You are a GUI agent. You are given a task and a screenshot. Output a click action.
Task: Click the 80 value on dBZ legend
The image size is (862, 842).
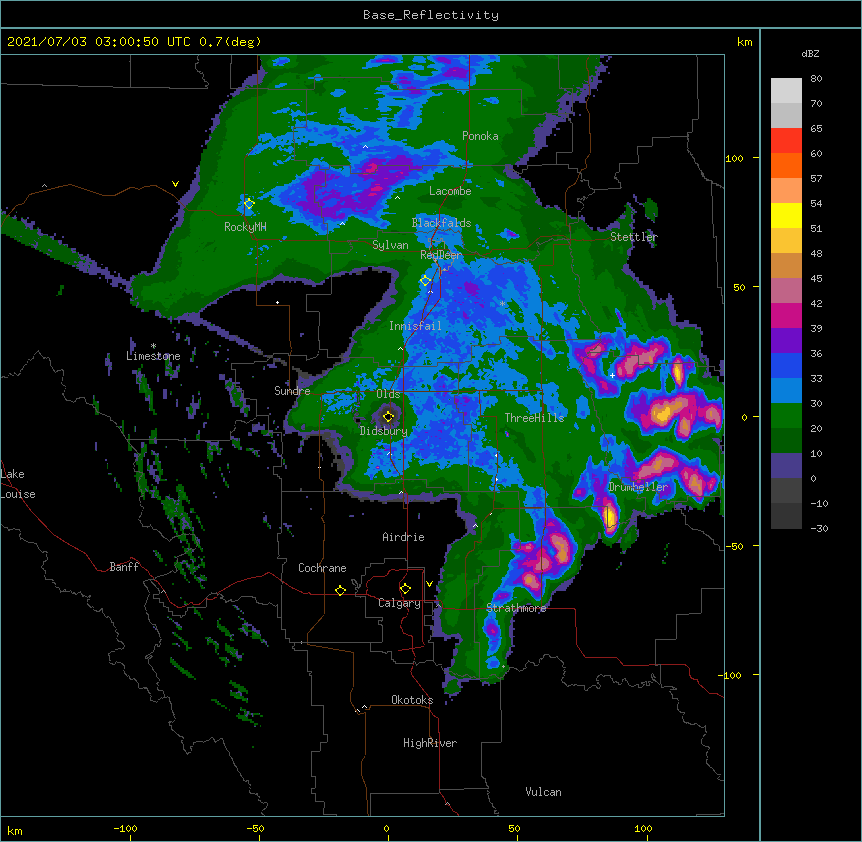tap(816, 79)
